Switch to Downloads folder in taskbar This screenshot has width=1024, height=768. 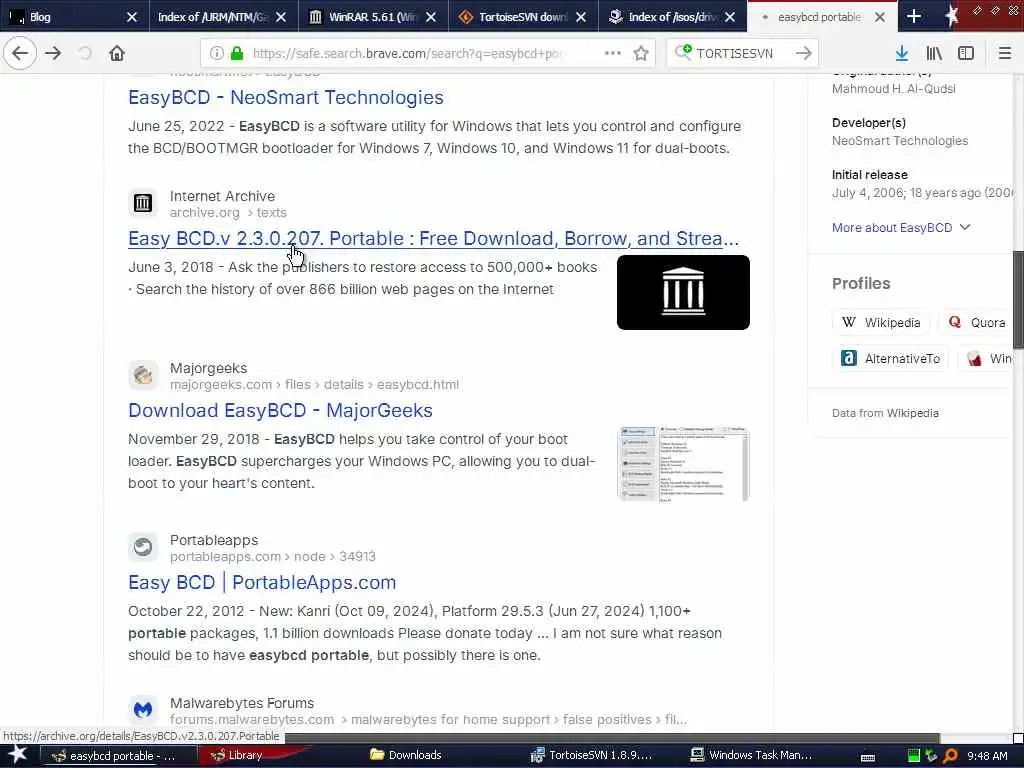[406, 755]
